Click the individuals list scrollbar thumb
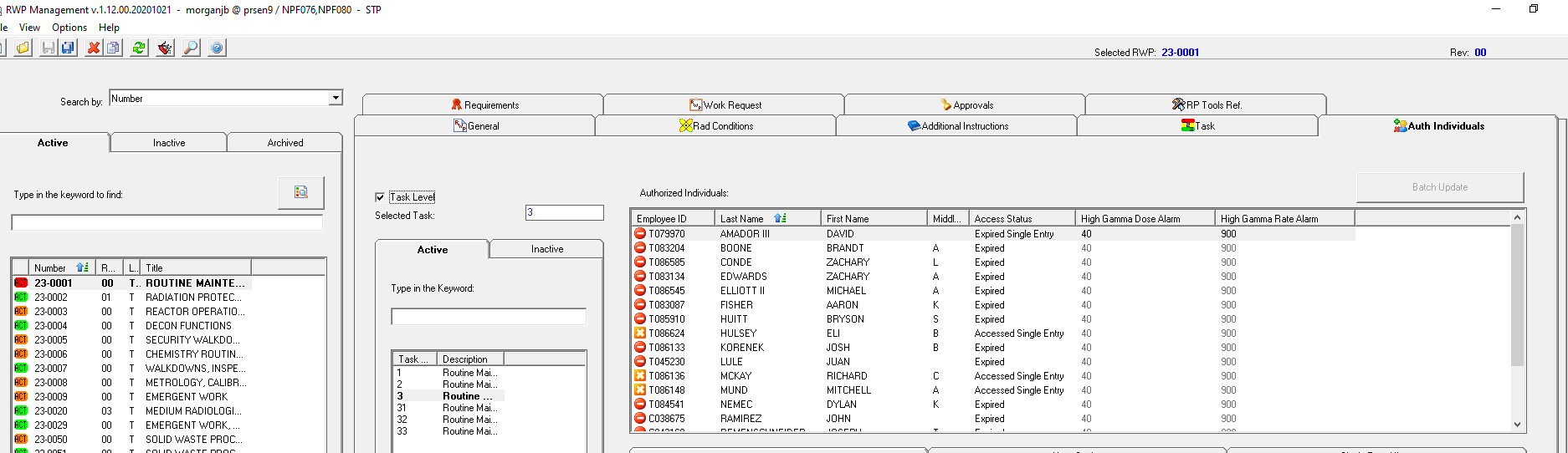Viewport: 1568px width, 453px height. click(x=1517, y=295)
